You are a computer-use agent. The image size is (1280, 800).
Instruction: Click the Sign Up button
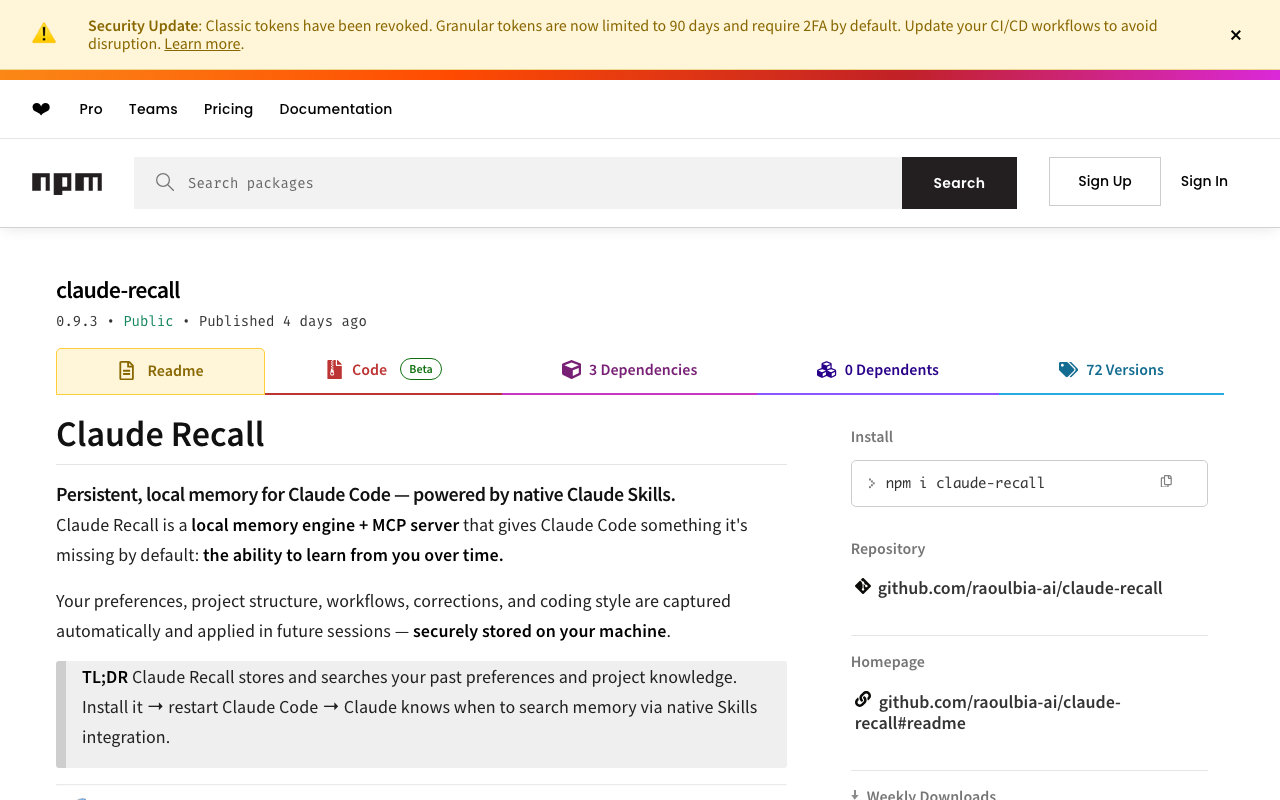click(x=1105, y=181)
